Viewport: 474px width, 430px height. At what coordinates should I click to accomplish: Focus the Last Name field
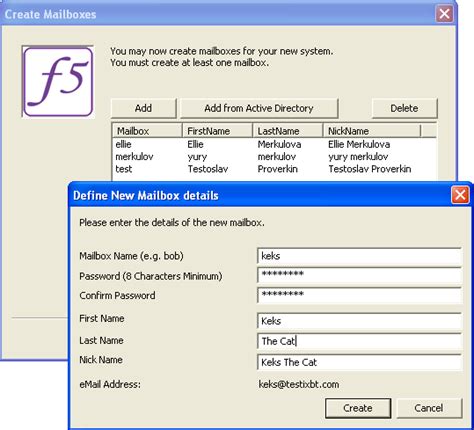359,341
